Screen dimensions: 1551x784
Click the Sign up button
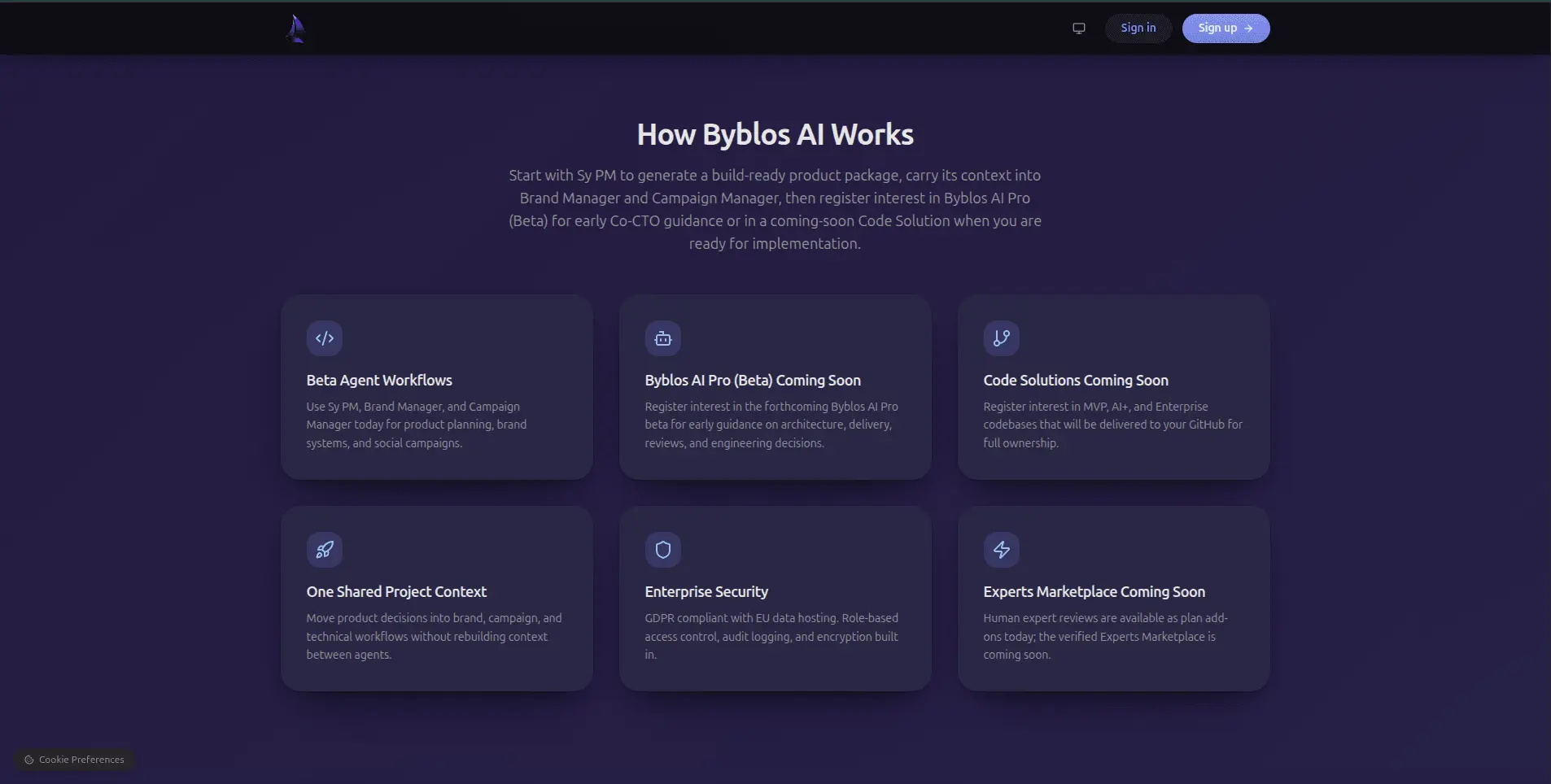point(1226,28)
